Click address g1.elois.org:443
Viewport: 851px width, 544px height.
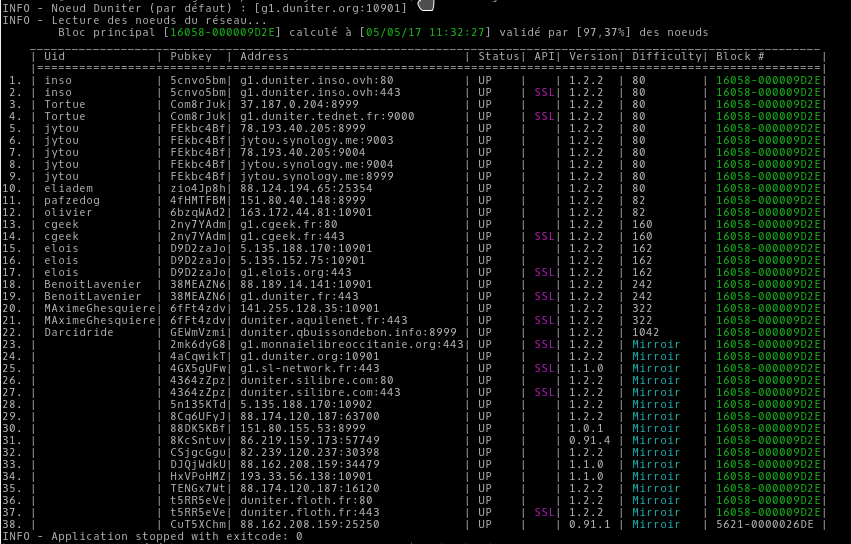296,272
